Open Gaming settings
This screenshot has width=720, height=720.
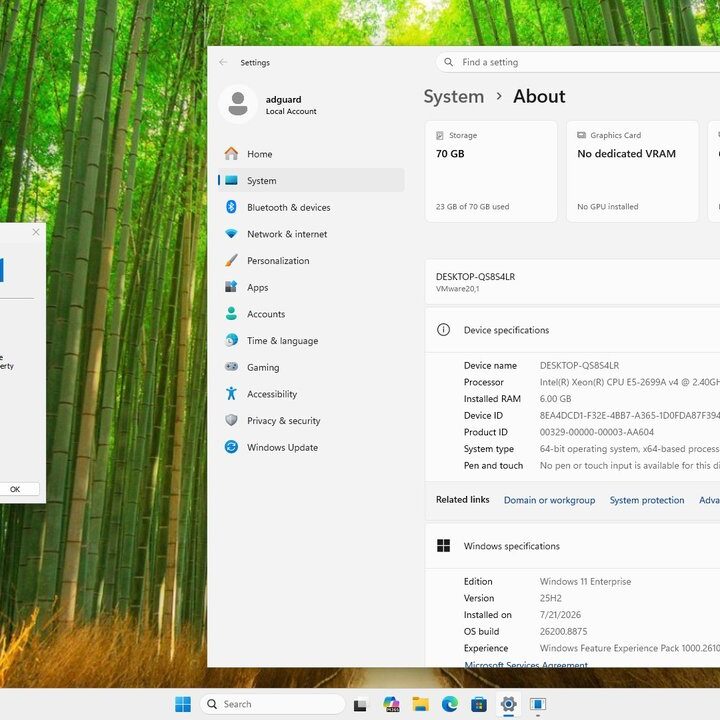pyautogui.click(x=311, y=367)
